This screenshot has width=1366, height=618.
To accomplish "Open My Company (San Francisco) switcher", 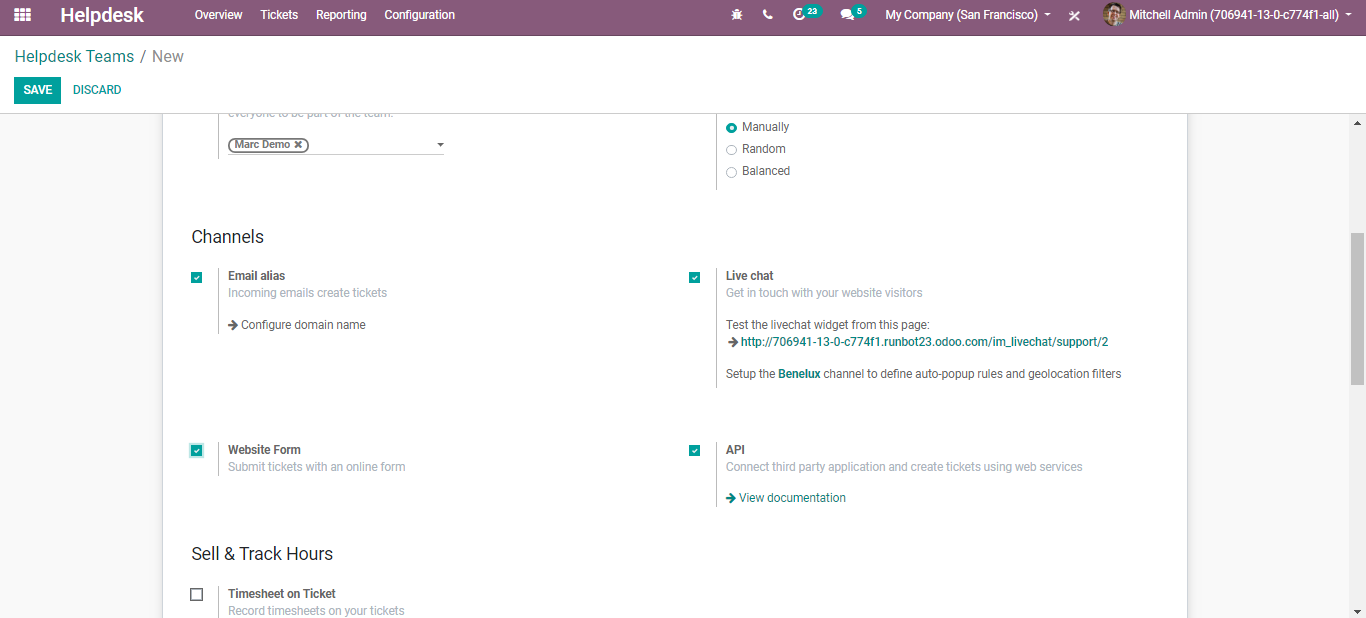I will pos(968,15).
